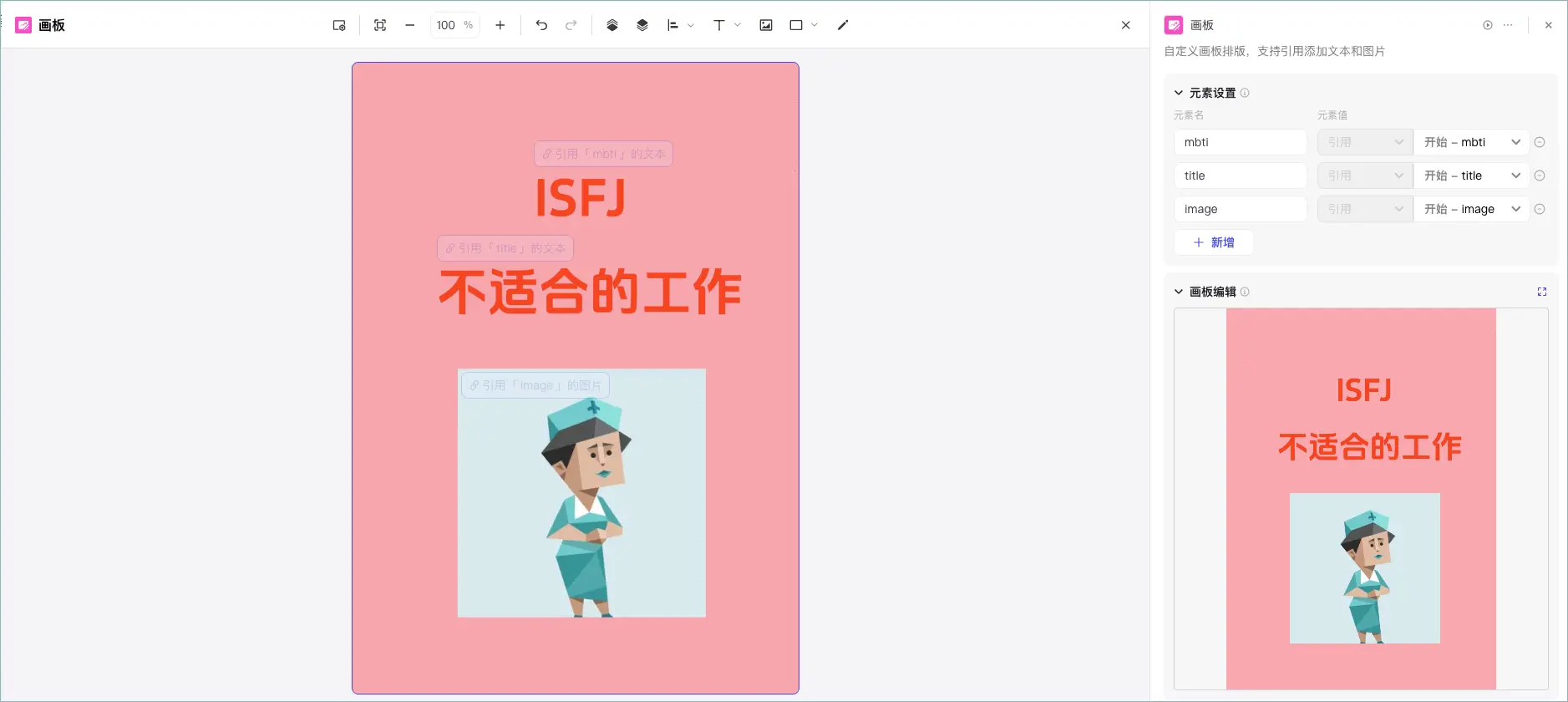Click the 引用「title」的文本 tag
Image resolution: width=1568 pixels, height=702 pixels.
[505, 248]
